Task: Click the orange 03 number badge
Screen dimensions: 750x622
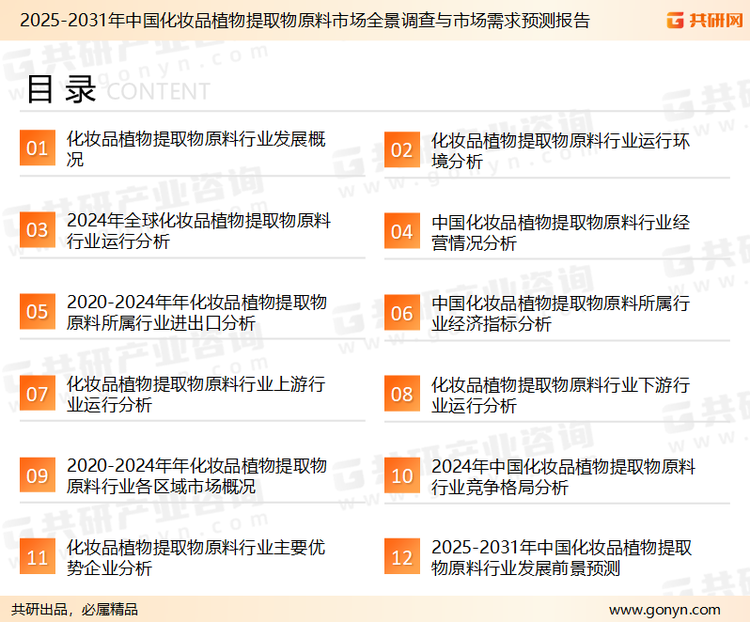Action: 37,230
